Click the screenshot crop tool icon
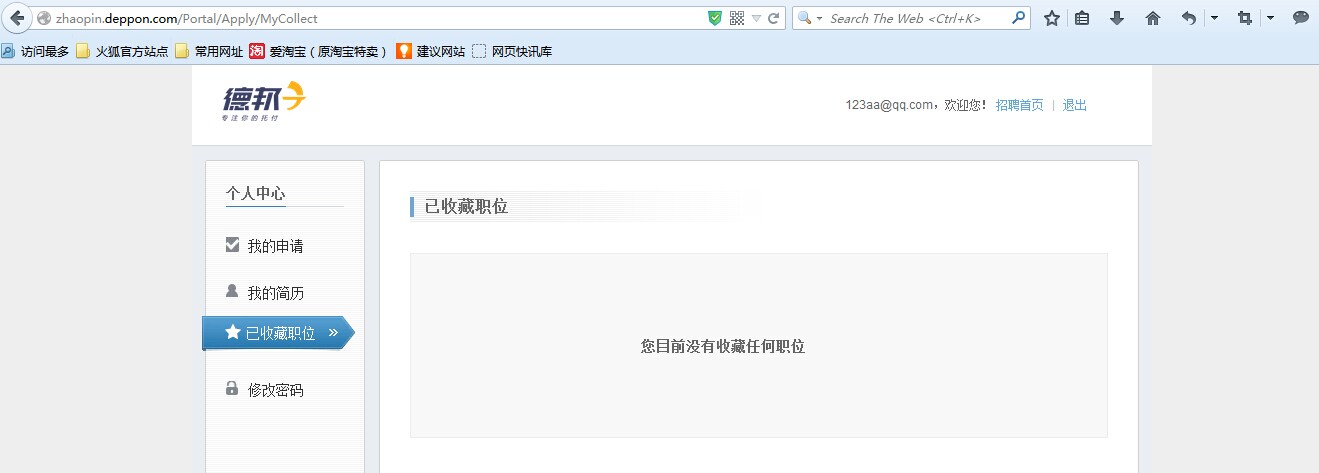1319x473 pixels. (x=1245, y=18)
